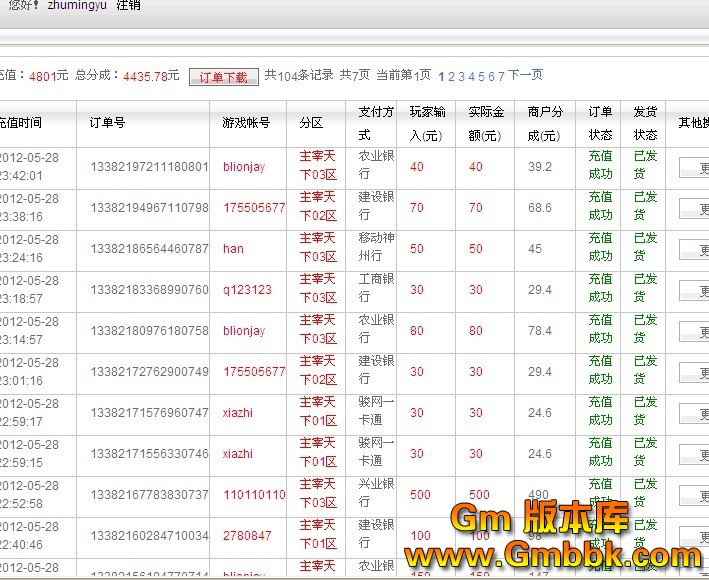The image size is (709, 580).
Task: Click game account q123123
Action: [x=247, y=290]
